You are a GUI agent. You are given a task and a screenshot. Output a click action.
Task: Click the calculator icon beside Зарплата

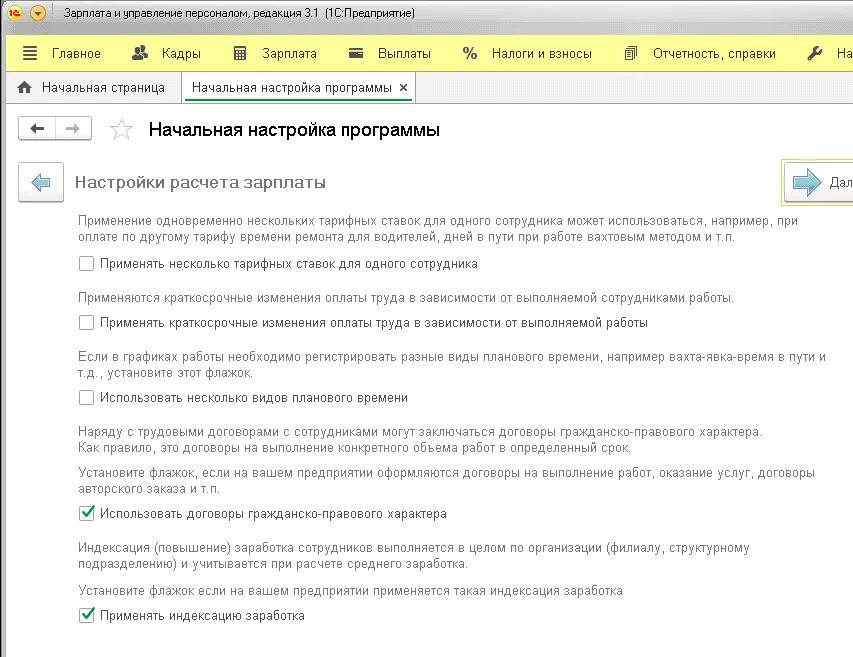coord(240,53)
